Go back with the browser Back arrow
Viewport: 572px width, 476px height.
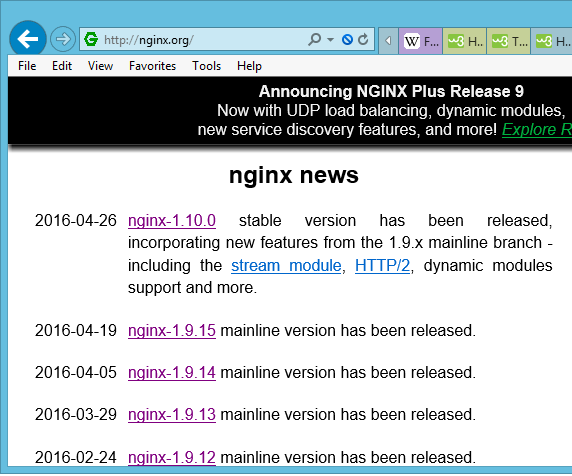[28, 39]
